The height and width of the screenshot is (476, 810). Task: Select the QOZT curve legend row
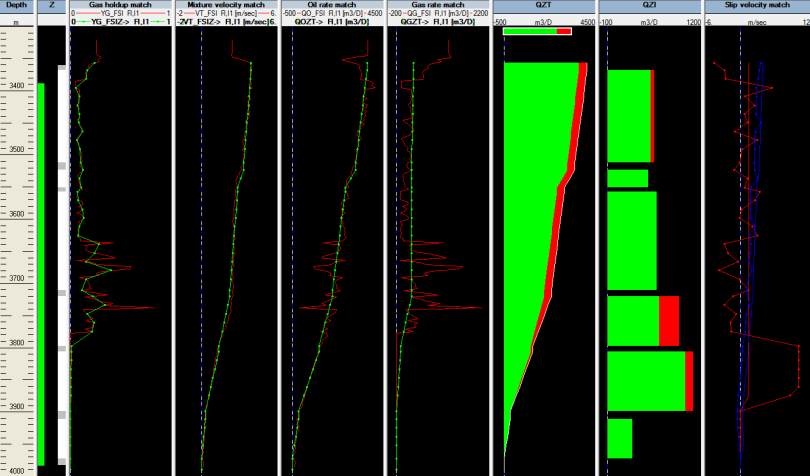333,21
